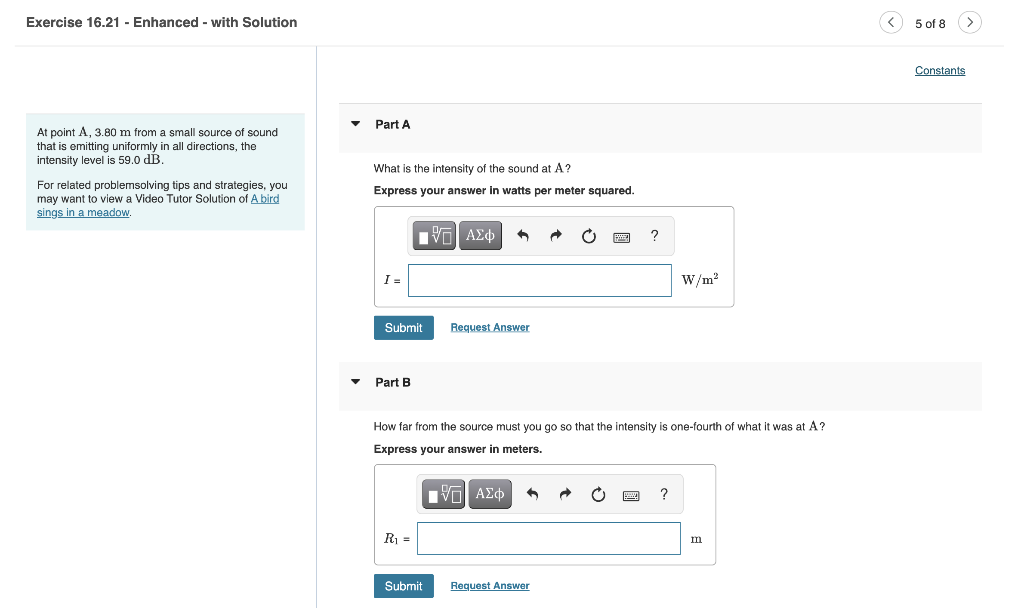
Task: Submit the Part A answer
Action: pyautogui.click(x=404, y=328)
